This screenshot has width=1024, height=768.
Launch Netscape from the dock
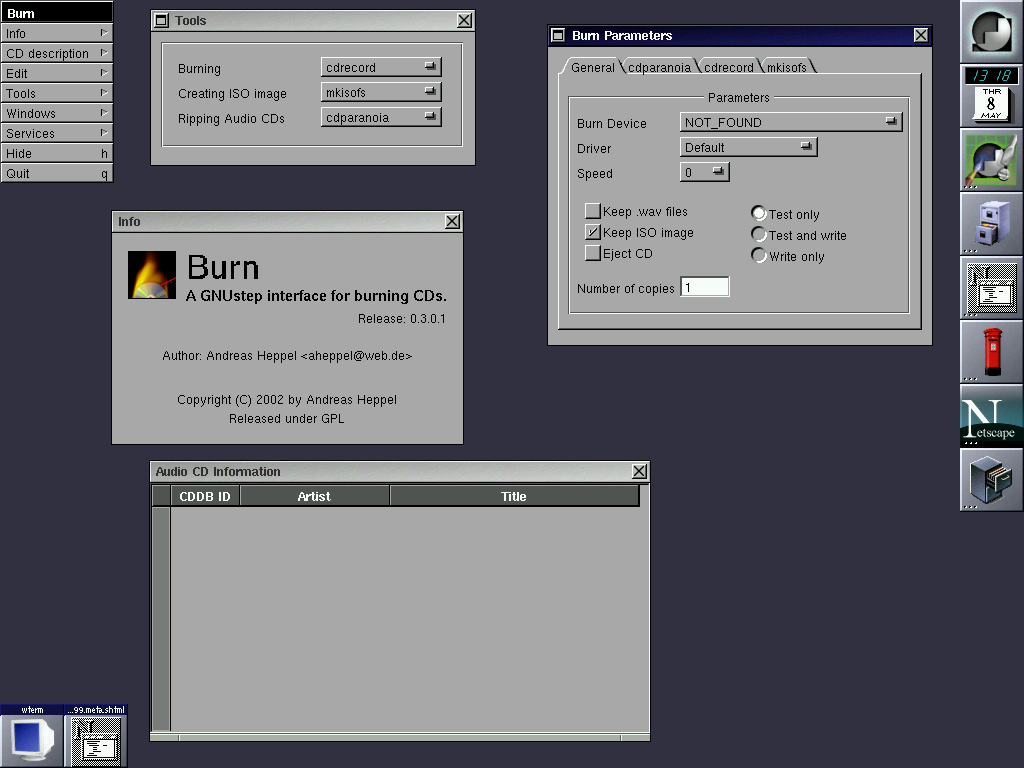point(991,416)
